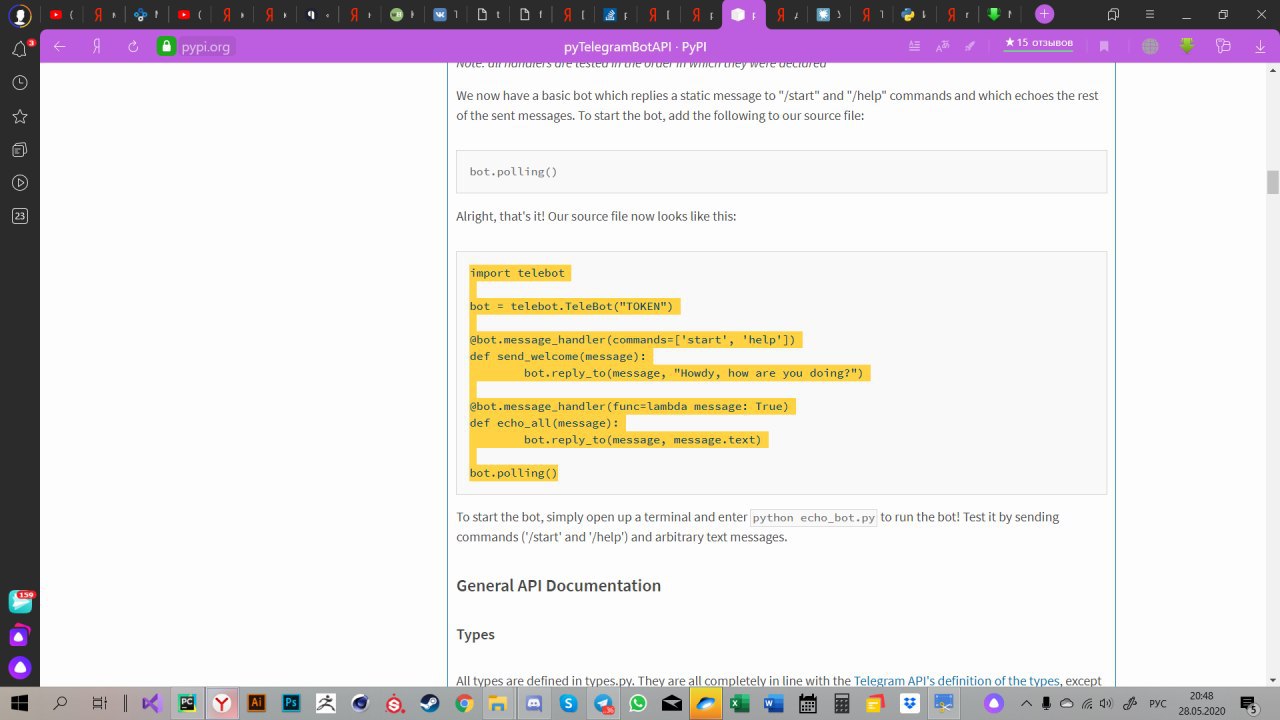Viewport: 1280px width, 720px height.
Task: Open the user profile avatar icon
Action: [x=20, y=15]
